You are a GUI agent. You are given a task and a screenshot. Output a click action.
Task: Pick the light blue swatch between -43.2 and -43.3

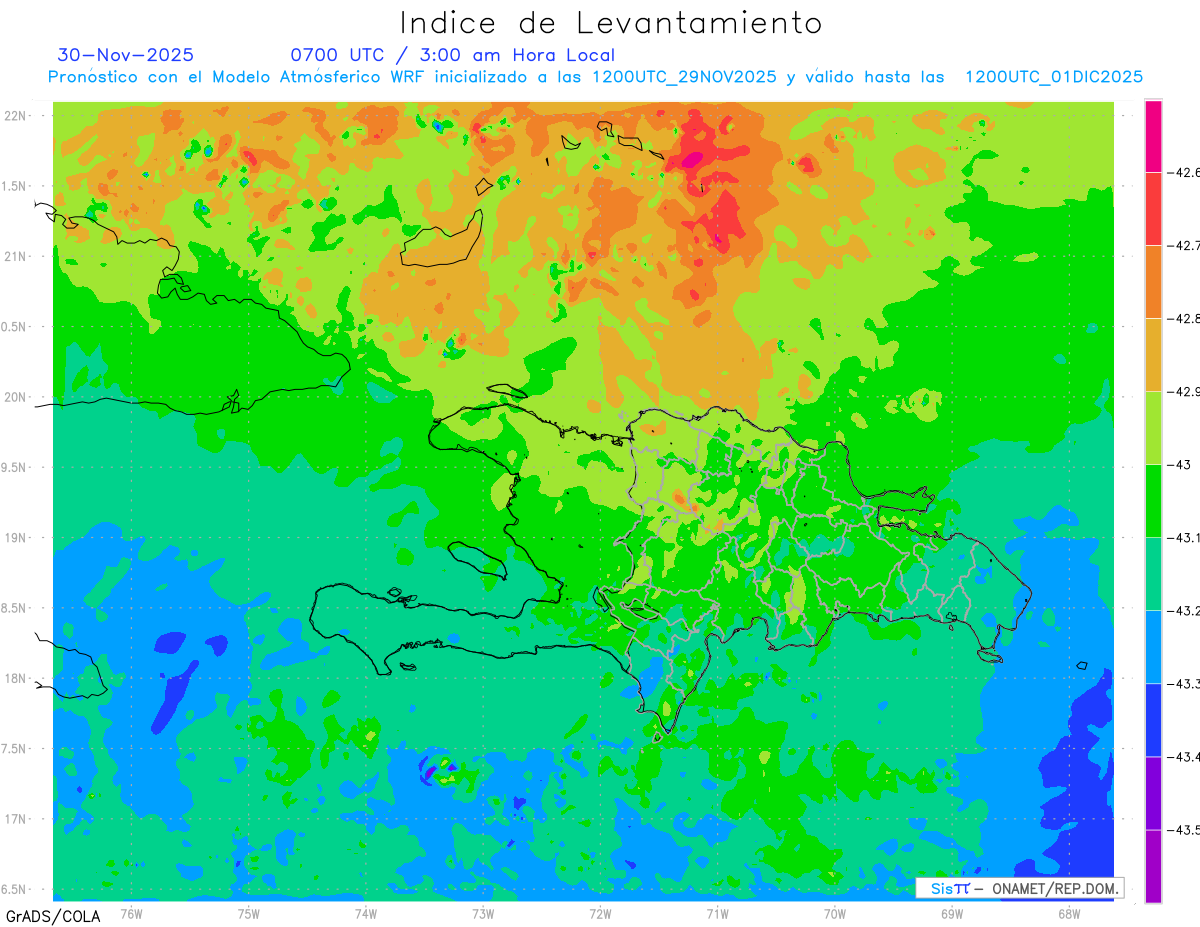click(x=1153, y=647)
